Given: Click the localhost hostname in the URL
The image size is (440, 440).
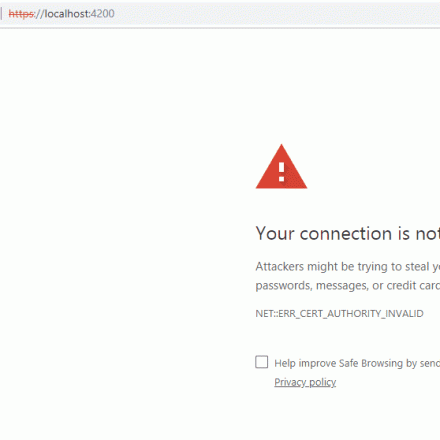Looking at the screenshot, I should (67, 14).
